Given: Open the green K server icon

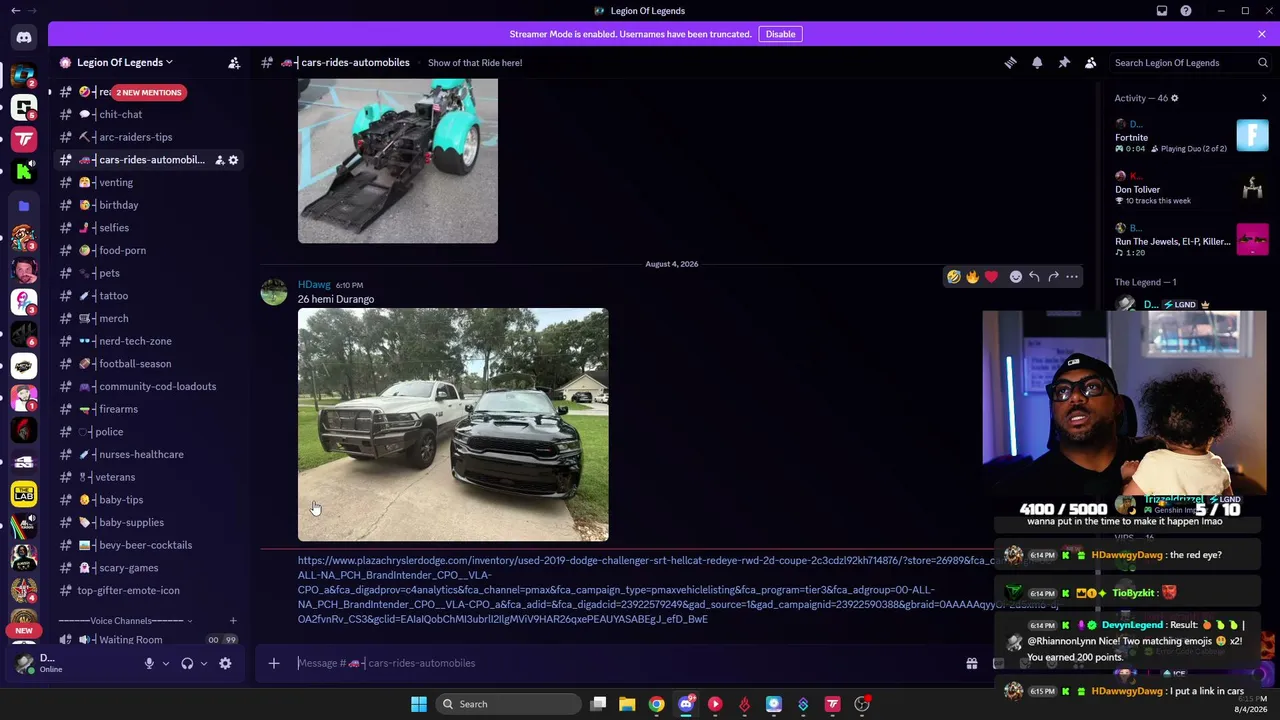Looking at the screenshot, I should (24, 171).
